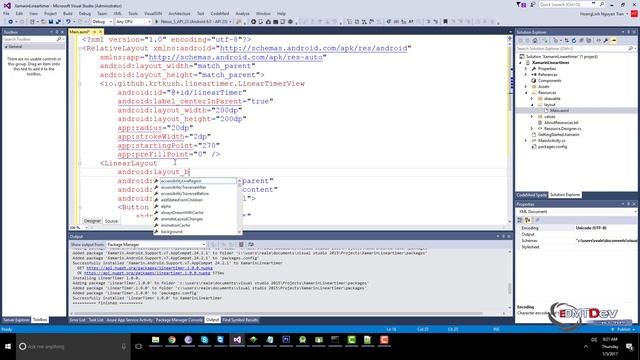Screen dimensions: 640x360
Task: Click the feedback icon near Quick Launch
Action: pyautogui.click(x=533, y=4)
